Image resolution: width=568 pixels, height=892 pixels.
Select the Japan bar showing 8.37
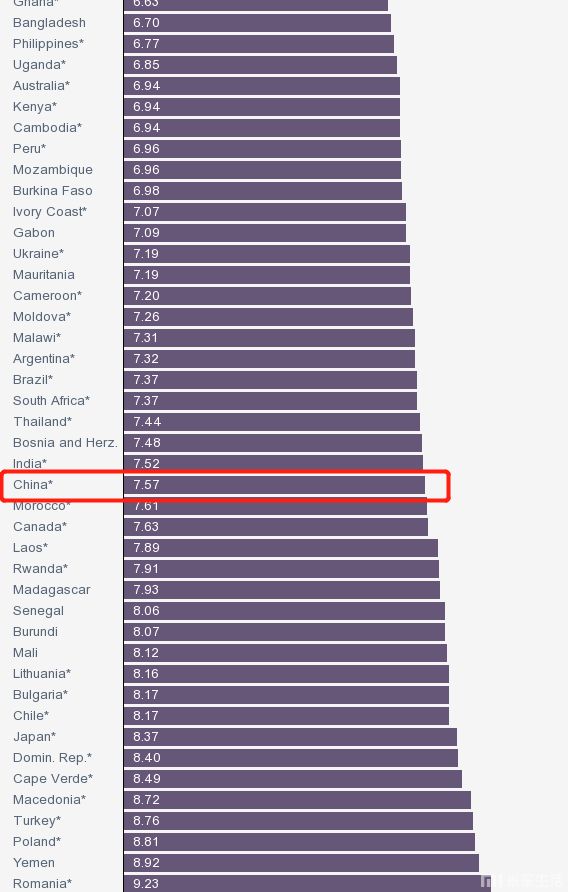[290, 737]
